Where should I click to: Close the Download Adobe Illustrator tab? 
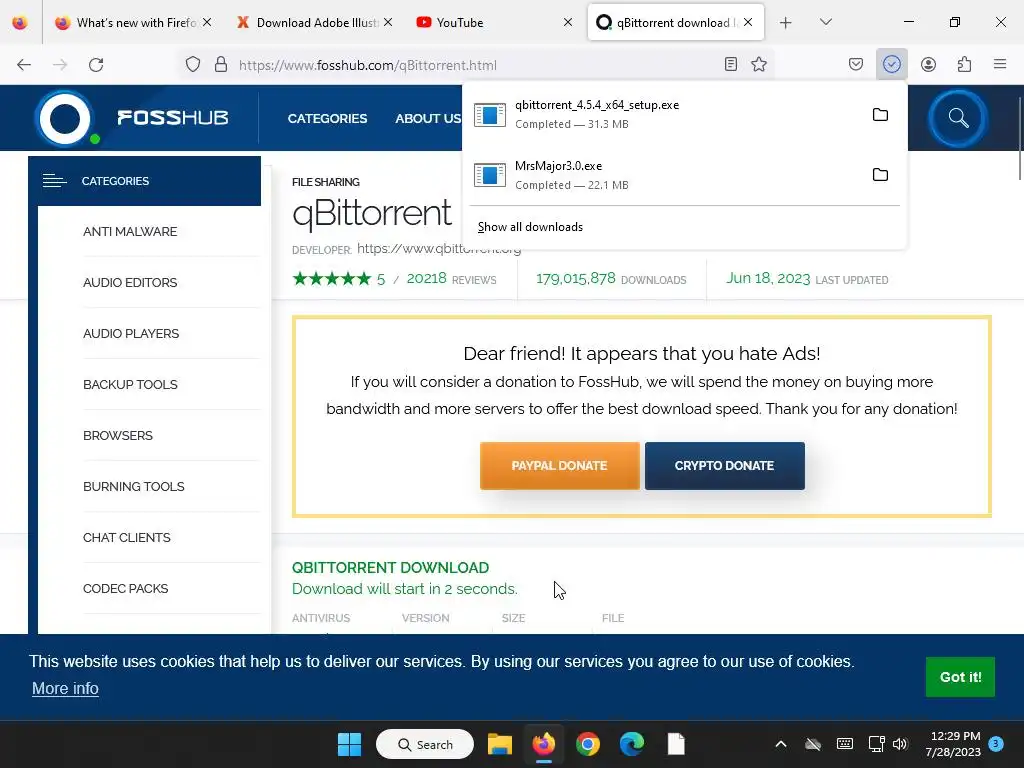coord(388,22)
